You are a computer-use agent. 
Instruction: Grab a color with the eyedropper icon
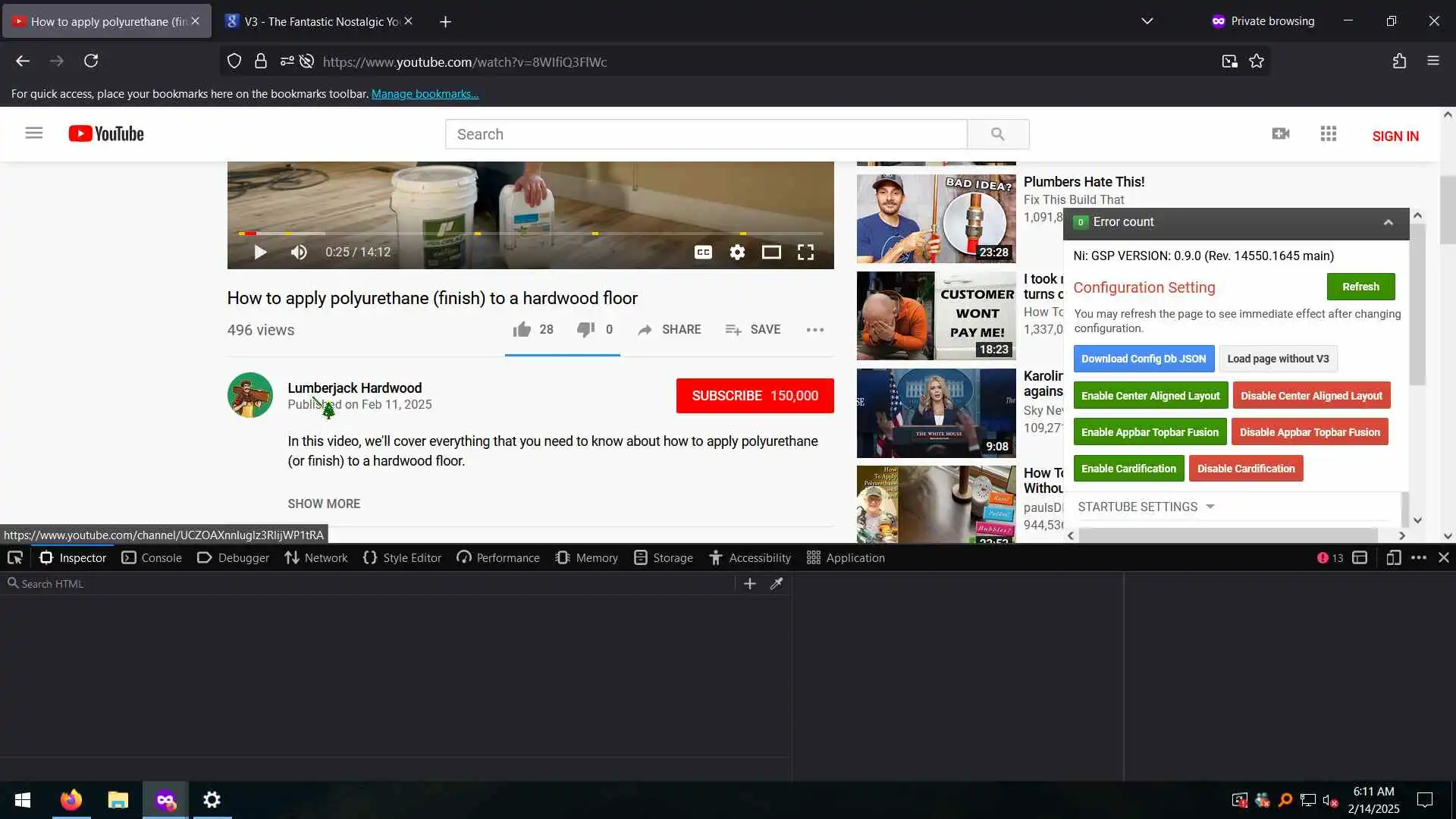[x=777, y=584]
